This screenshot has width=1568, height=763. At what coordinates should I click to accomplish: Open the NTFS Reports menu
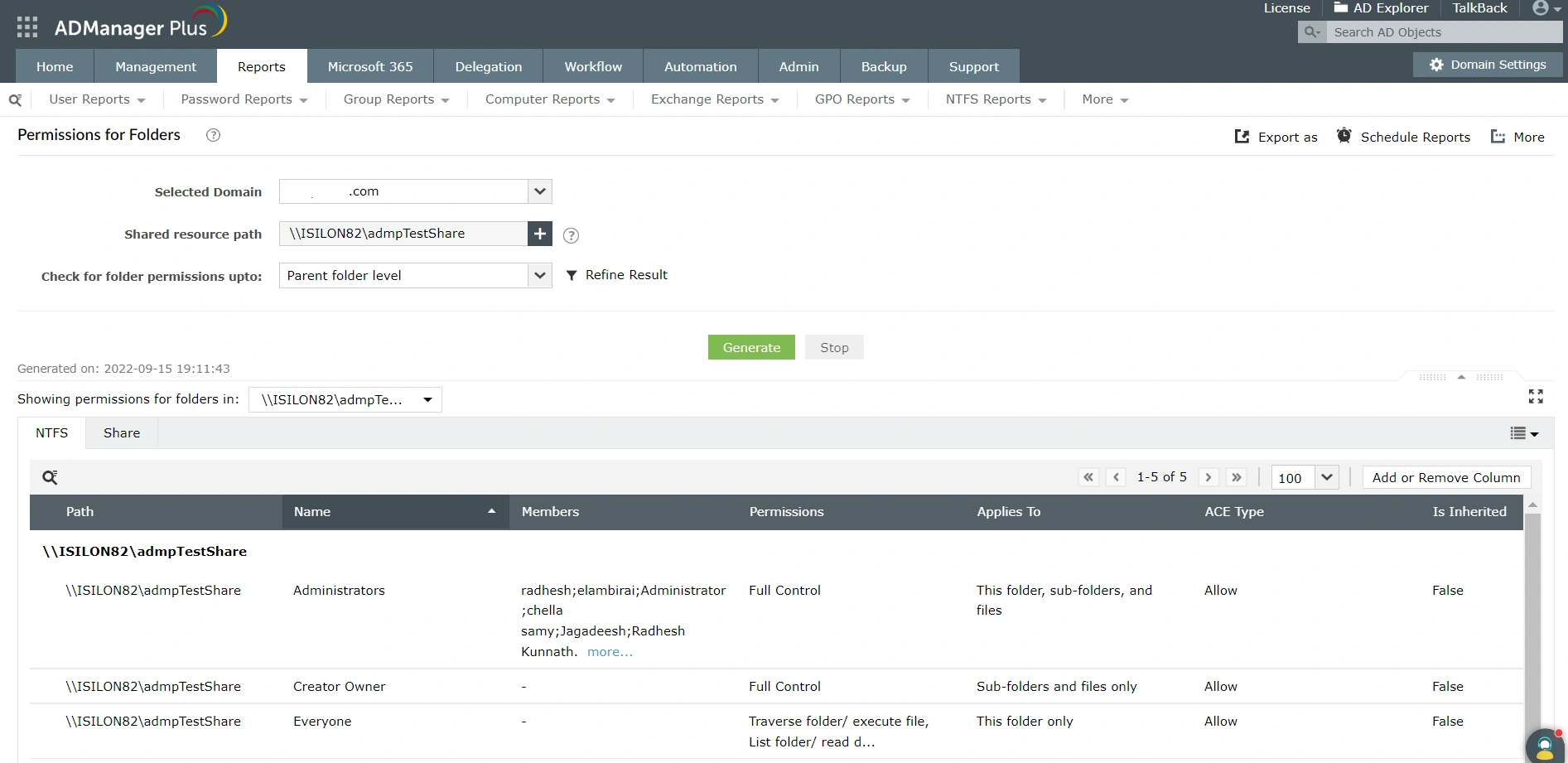pos(993,99)
